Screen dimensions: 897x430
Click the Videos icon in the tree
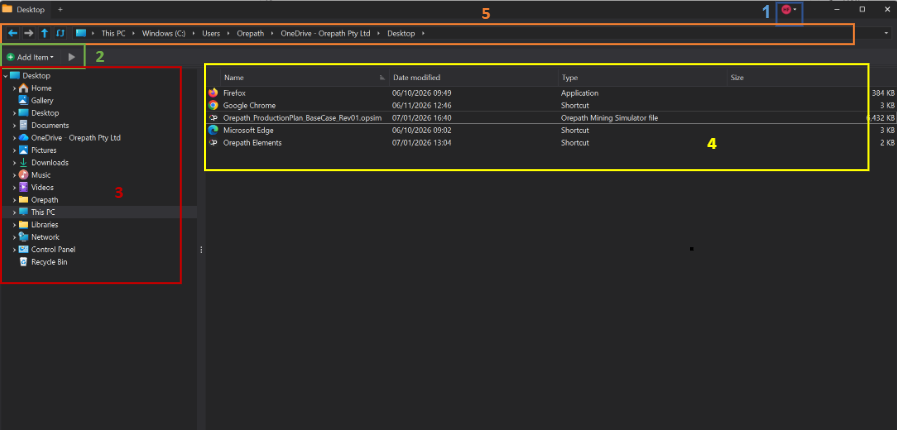(x=23, y=188)
